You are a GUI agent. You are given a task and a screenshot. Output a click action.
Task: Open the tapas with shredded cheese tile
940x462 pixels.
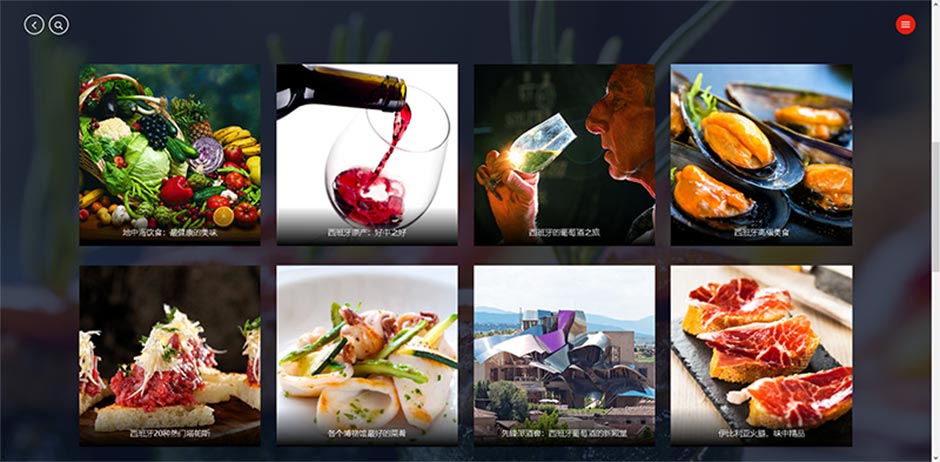click(170, 356)
